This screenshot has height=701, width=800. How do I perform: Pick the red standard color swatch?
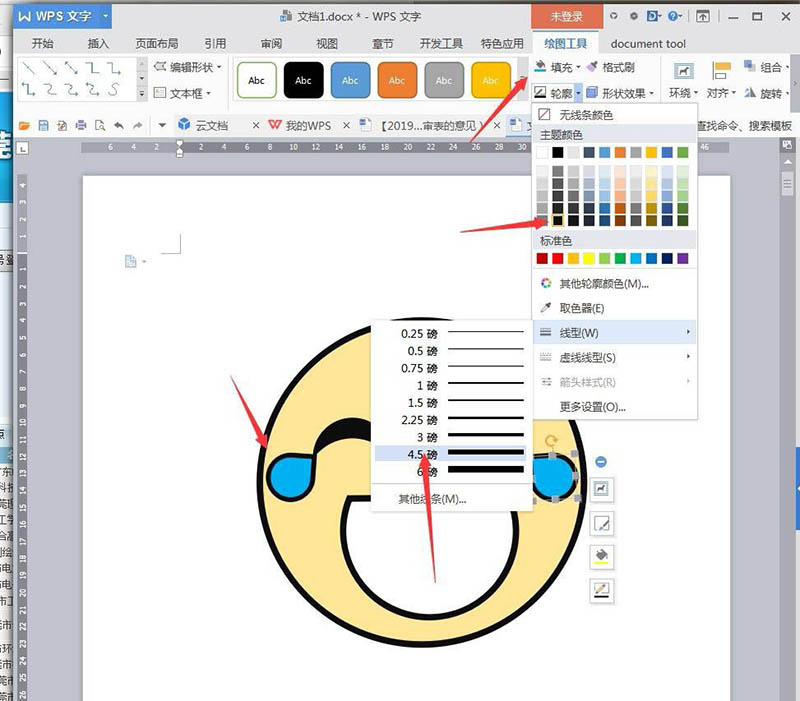558,258
